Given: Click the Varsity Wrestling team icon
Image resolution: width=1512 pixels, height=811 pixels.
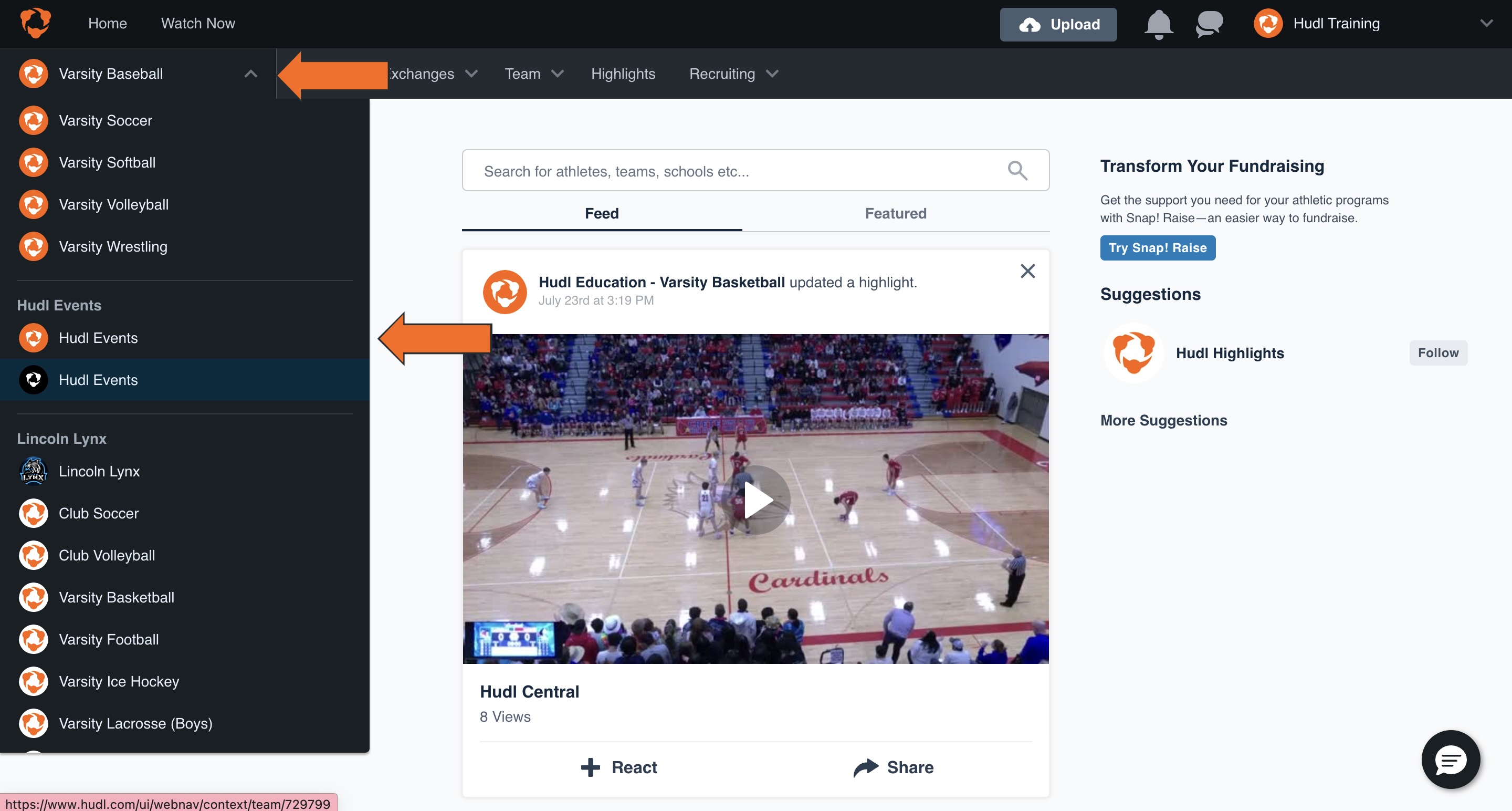Looking at the screenshot, I should [x=34, y=247].
